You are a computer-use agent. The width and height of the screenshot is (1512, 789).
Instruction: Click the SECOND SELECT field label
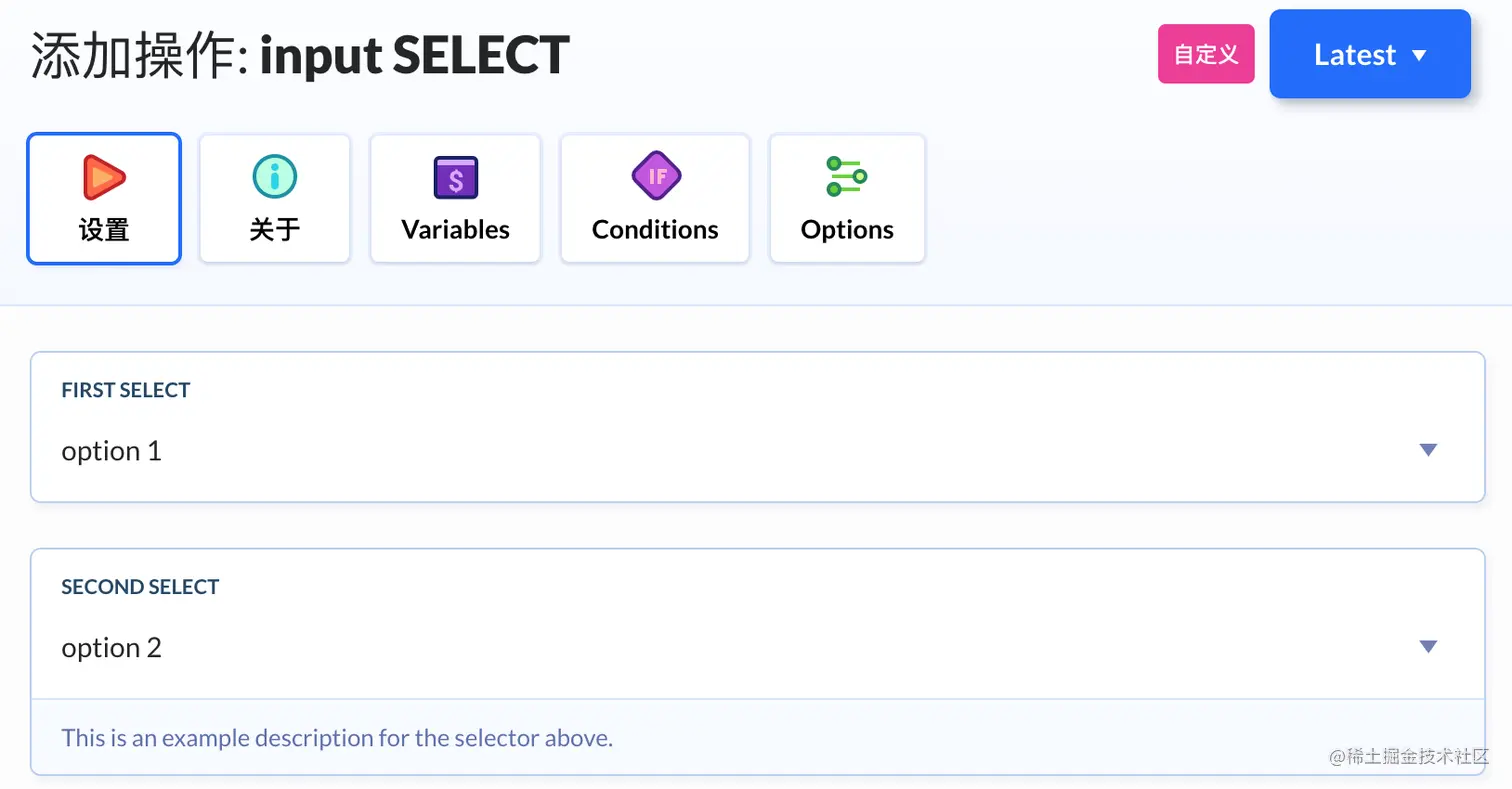click(x=140, y=587)
